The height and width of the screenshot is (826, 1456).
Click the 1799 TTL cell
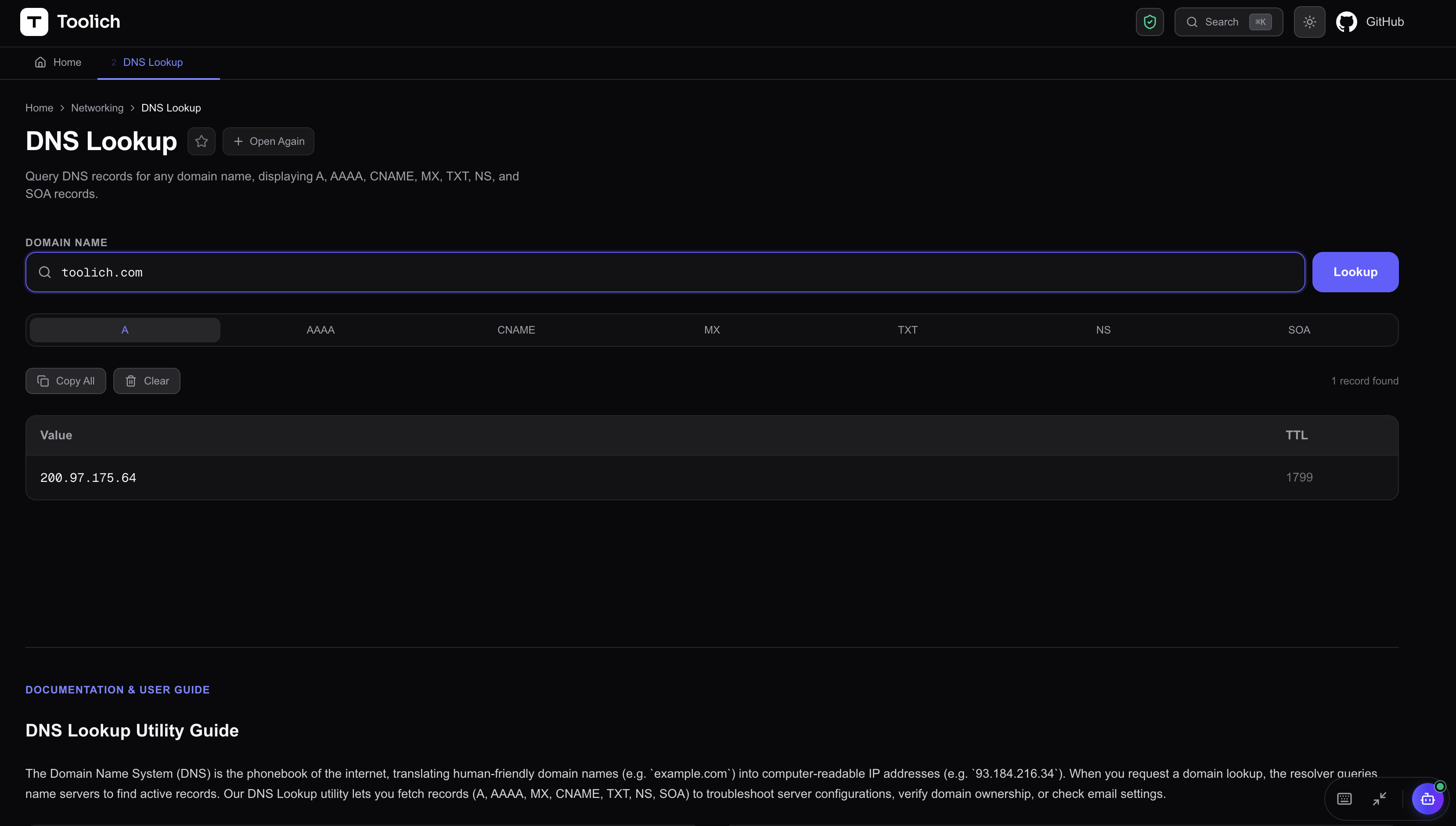(x=1299, y=478)
